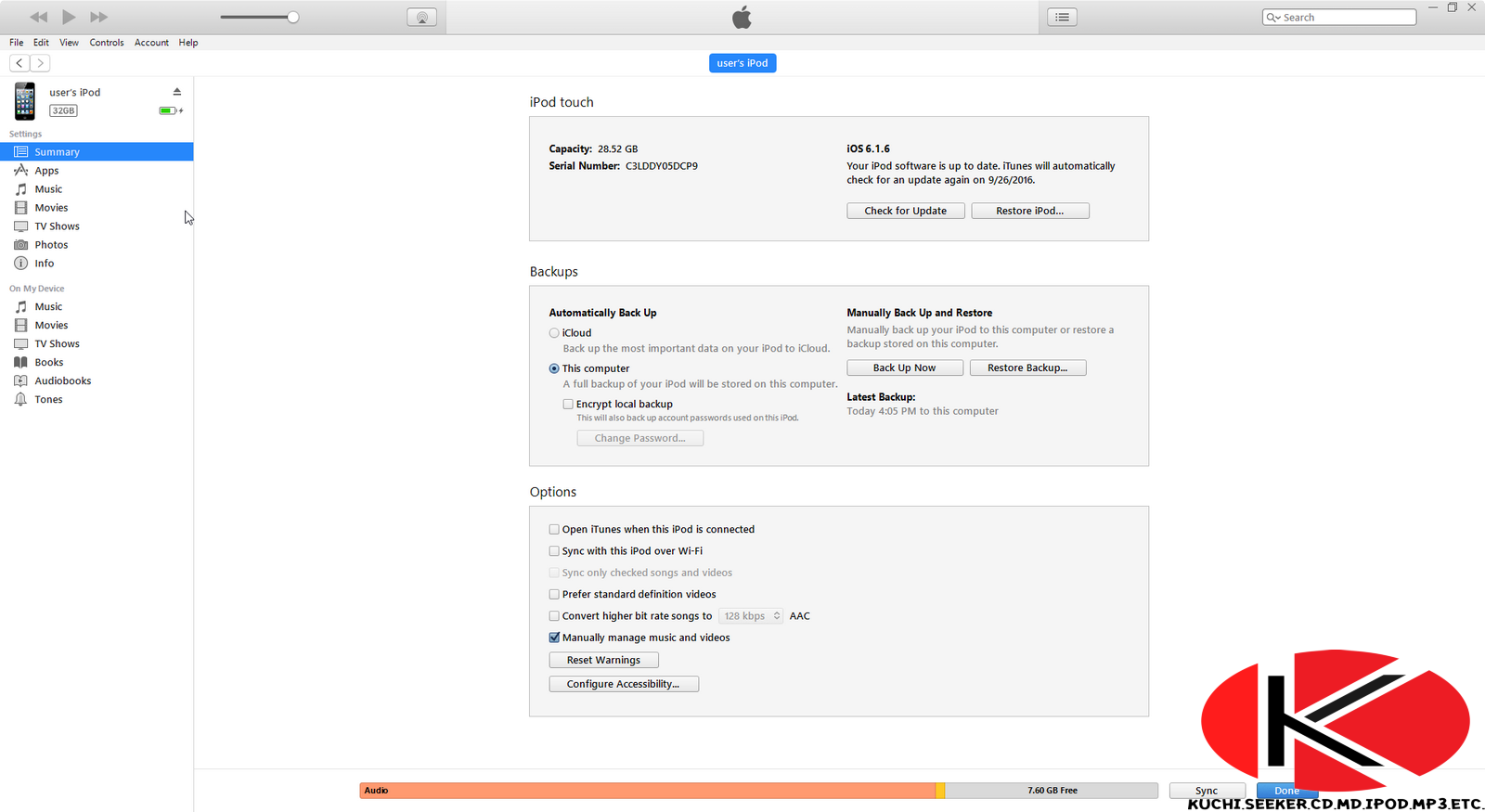Click into the Search input field
1485x812 pixels.
pos(1339,18)
